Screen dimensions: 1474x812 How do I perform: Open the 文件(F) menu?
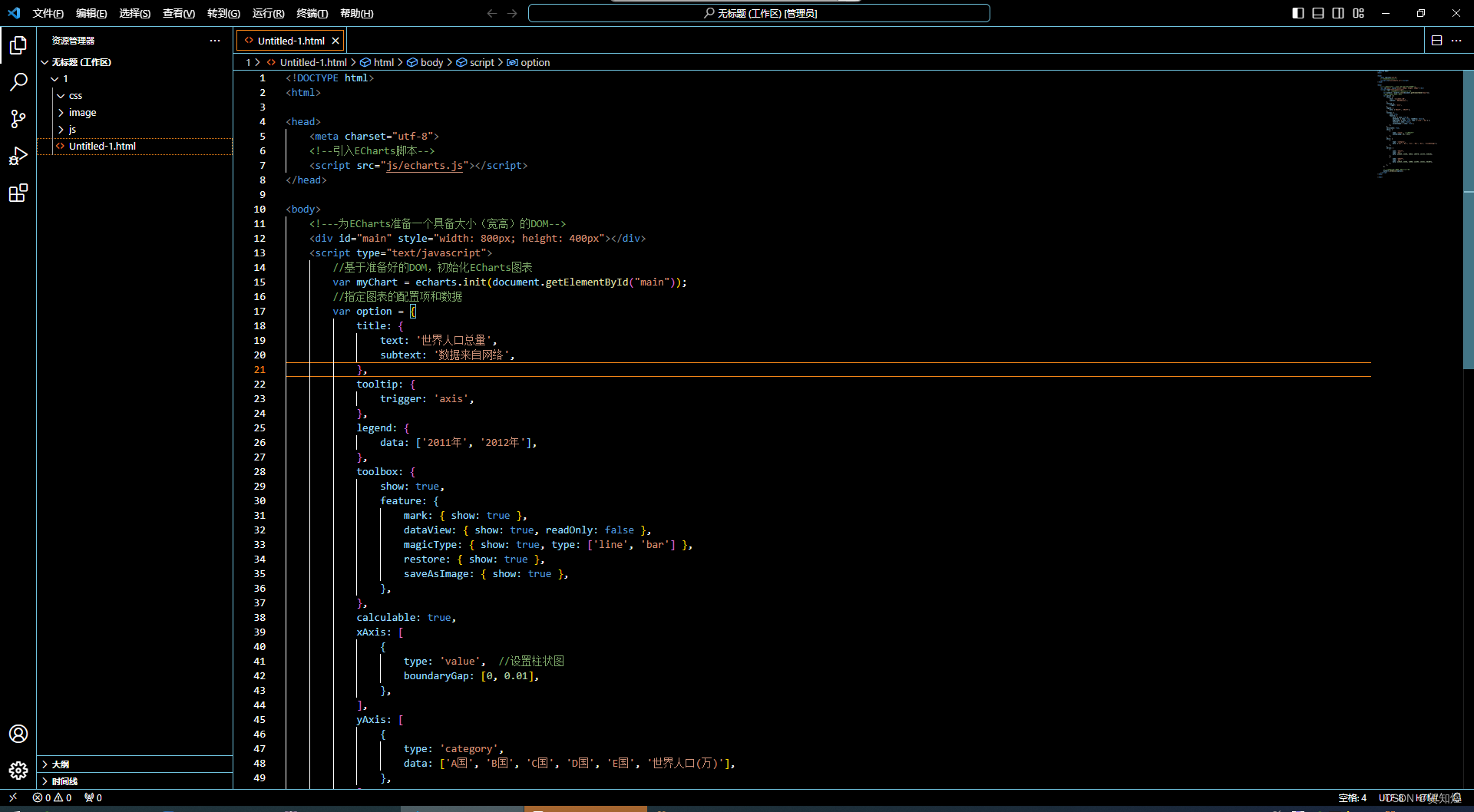[48, 13]
